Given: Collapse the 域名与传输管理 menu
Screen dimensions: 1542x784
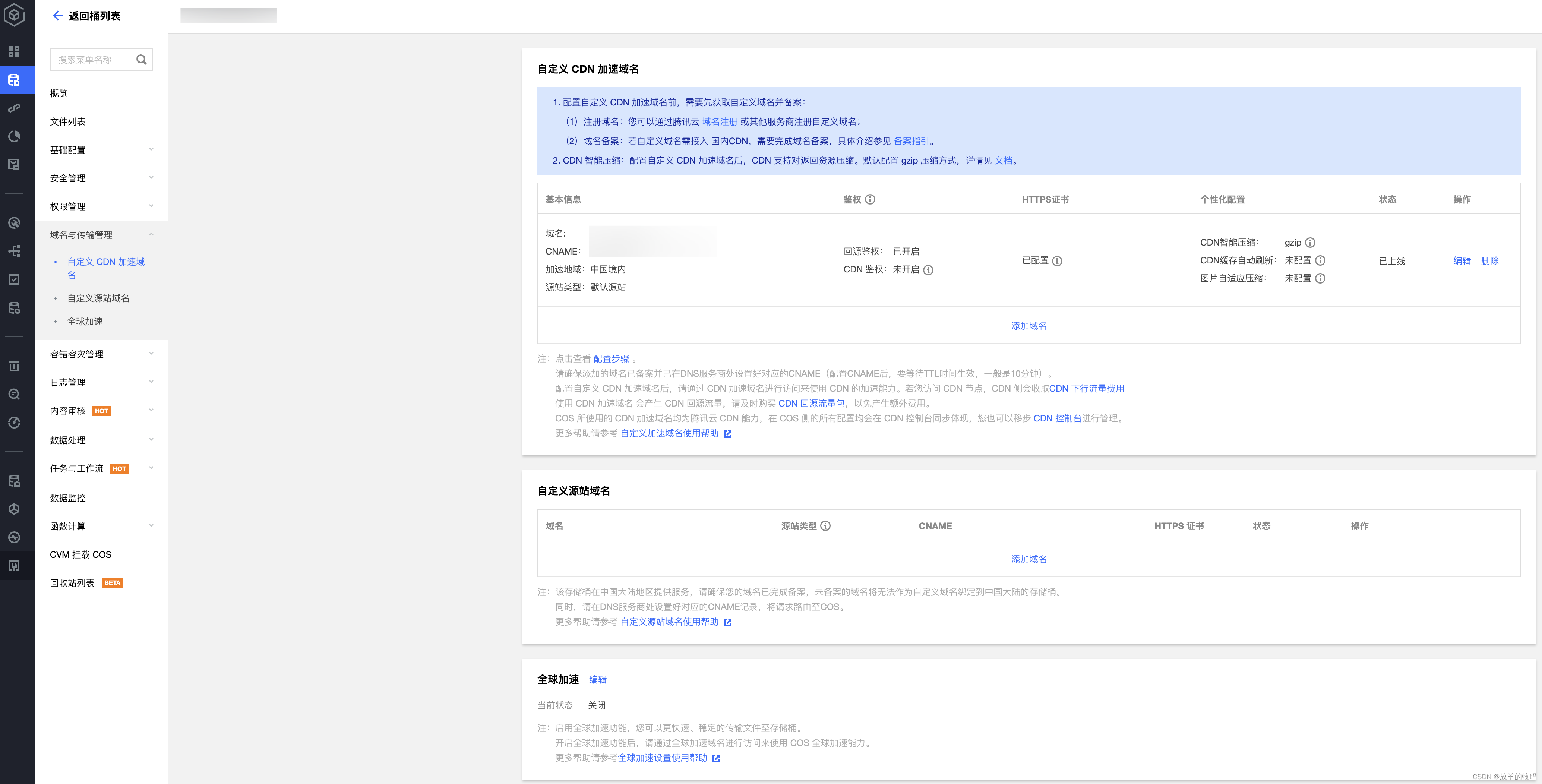Looking at the screenshot, I should click(x=101, y=235).
